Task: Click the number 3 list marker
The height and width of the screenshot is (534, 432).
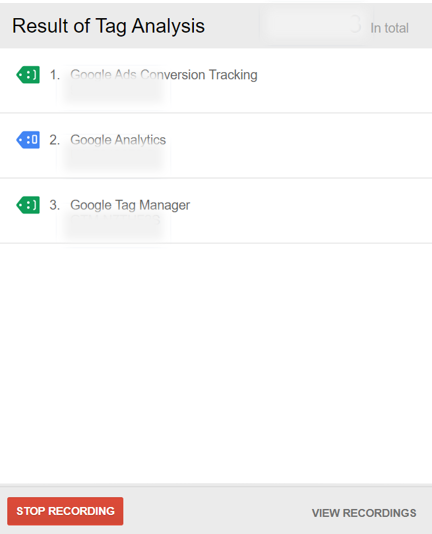Action: [55, 205]
